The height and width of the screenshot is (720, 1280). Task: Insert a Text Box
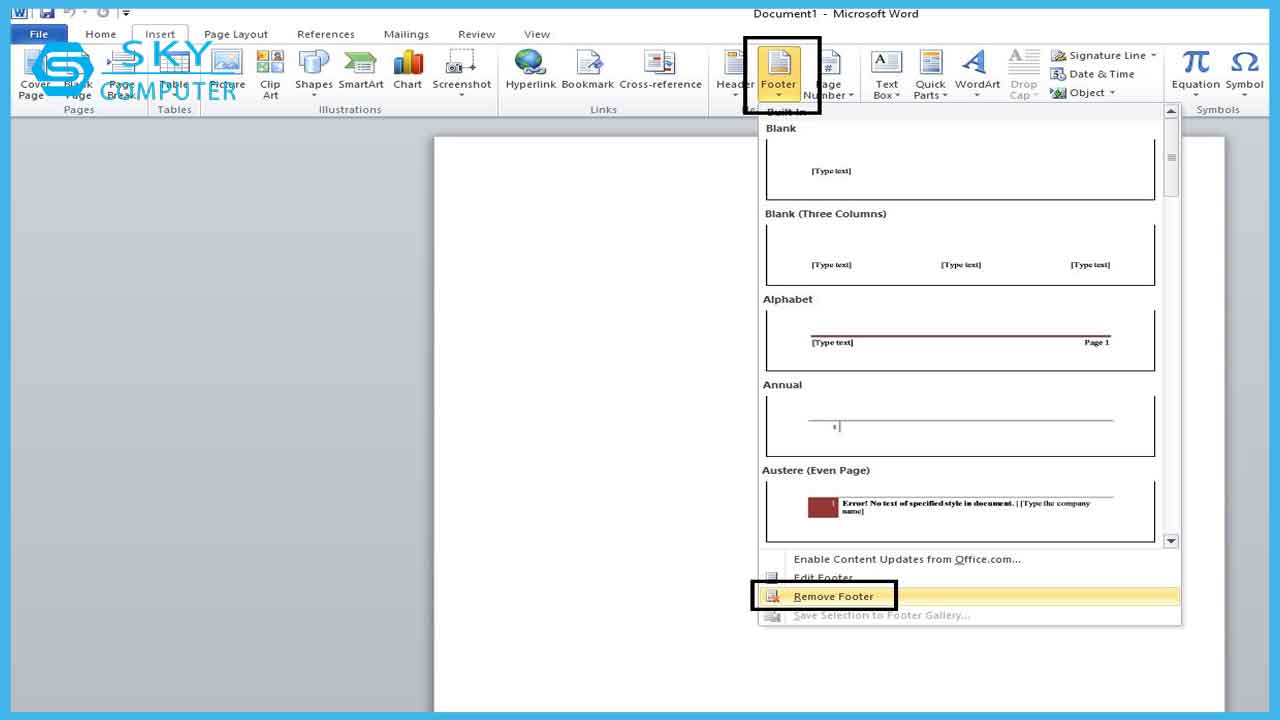pyautogui.click(x=886, y=74)
